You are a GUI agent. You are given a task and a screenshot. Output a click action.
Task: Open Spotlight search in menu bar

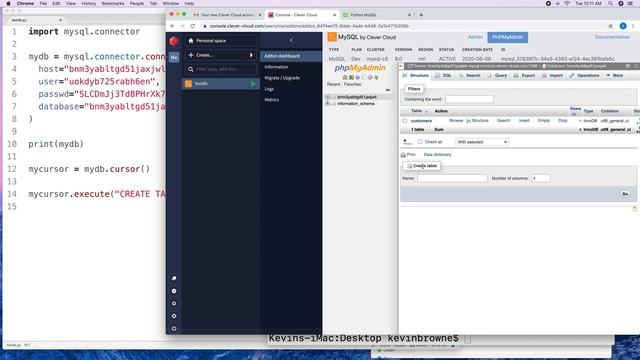click(x=610, y=3)
